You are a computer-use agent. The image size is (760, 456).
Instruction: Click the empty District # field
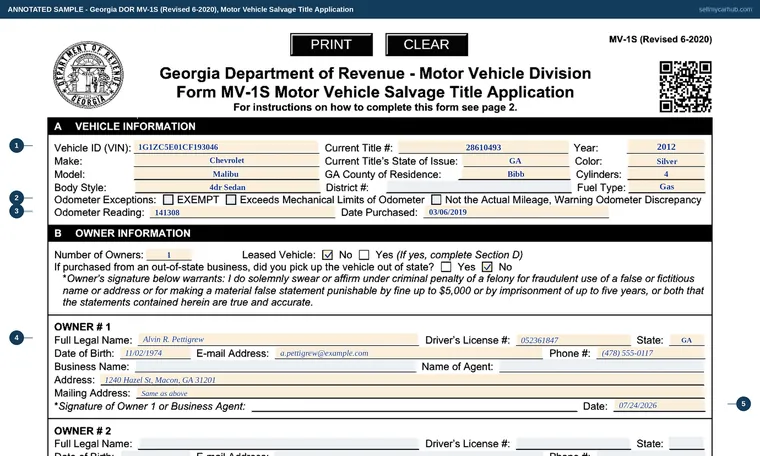(478, 187)
